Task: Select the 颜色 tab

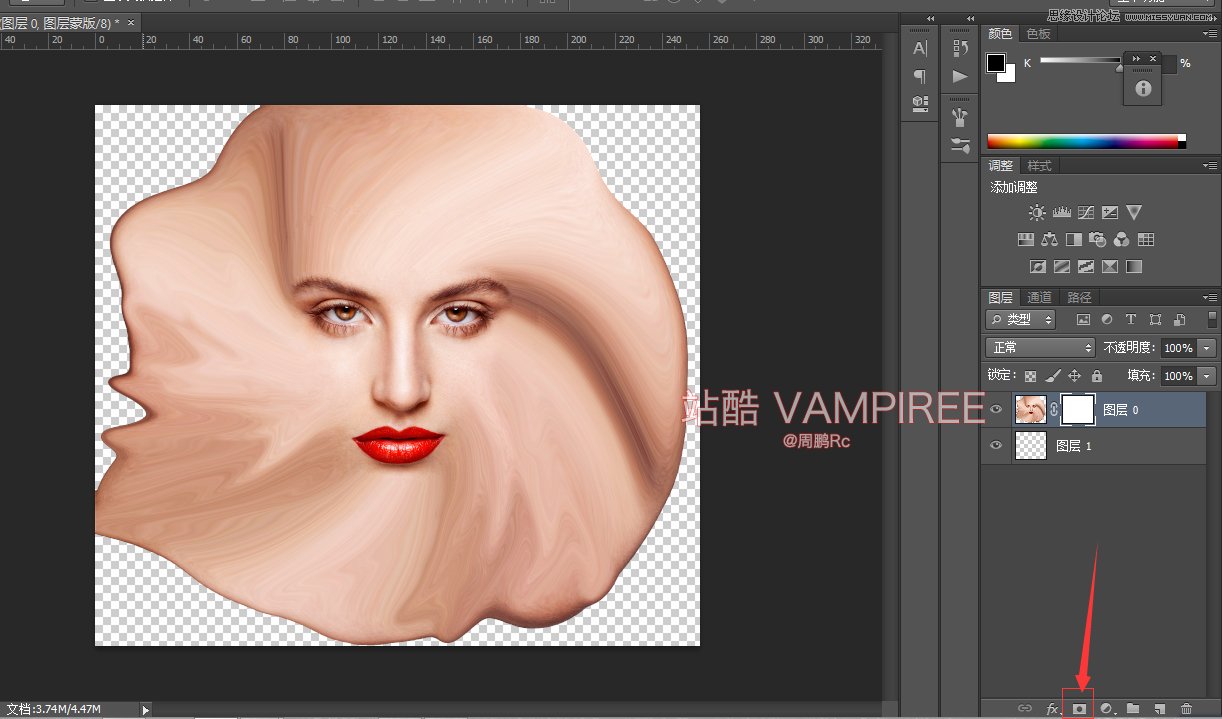Action: point(1000,34)
